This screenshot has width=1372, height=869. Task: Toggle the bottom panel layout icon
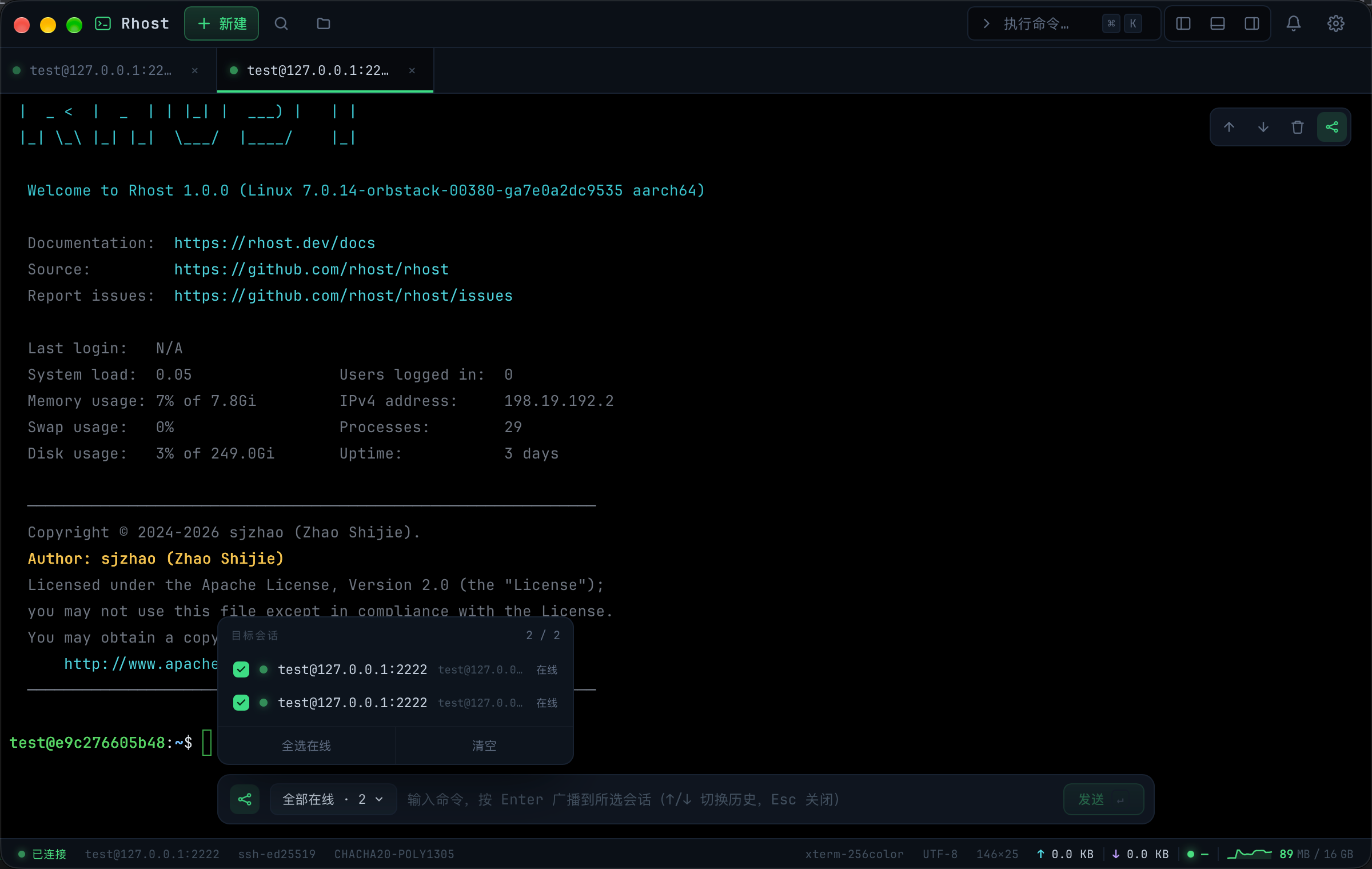click(x=1218, y=23)
